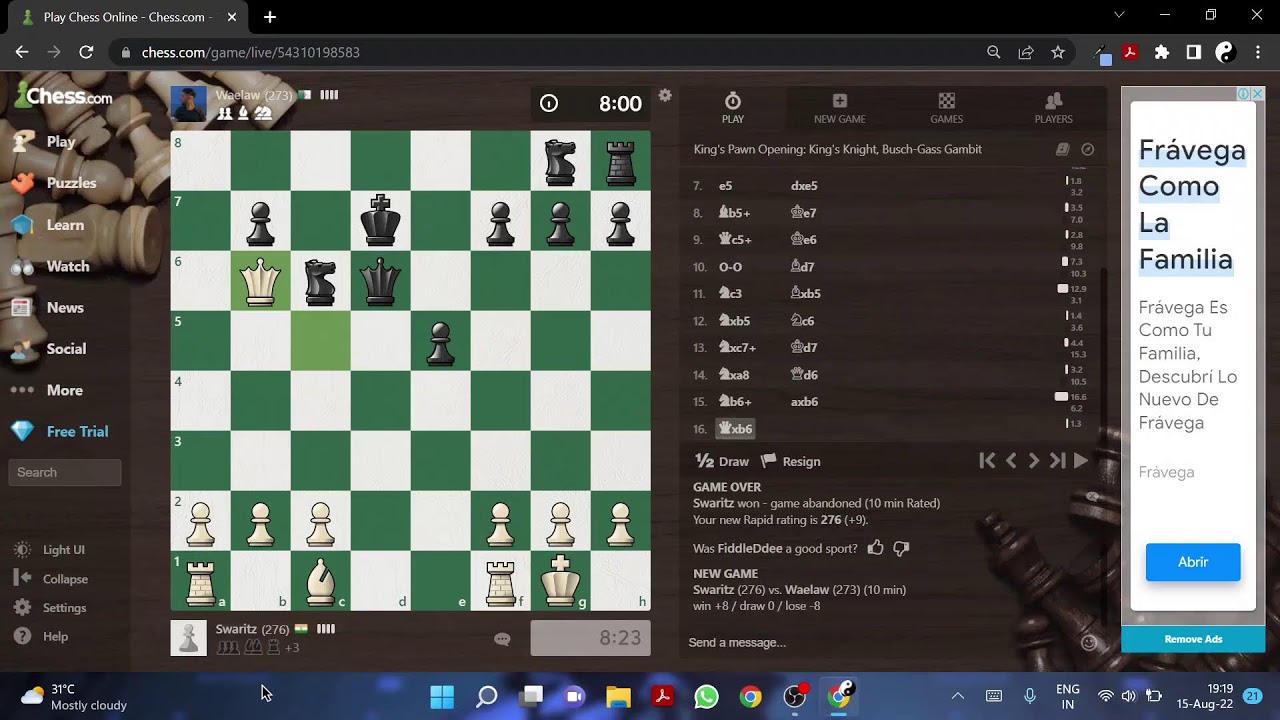Reload the page

pos(86,52)
